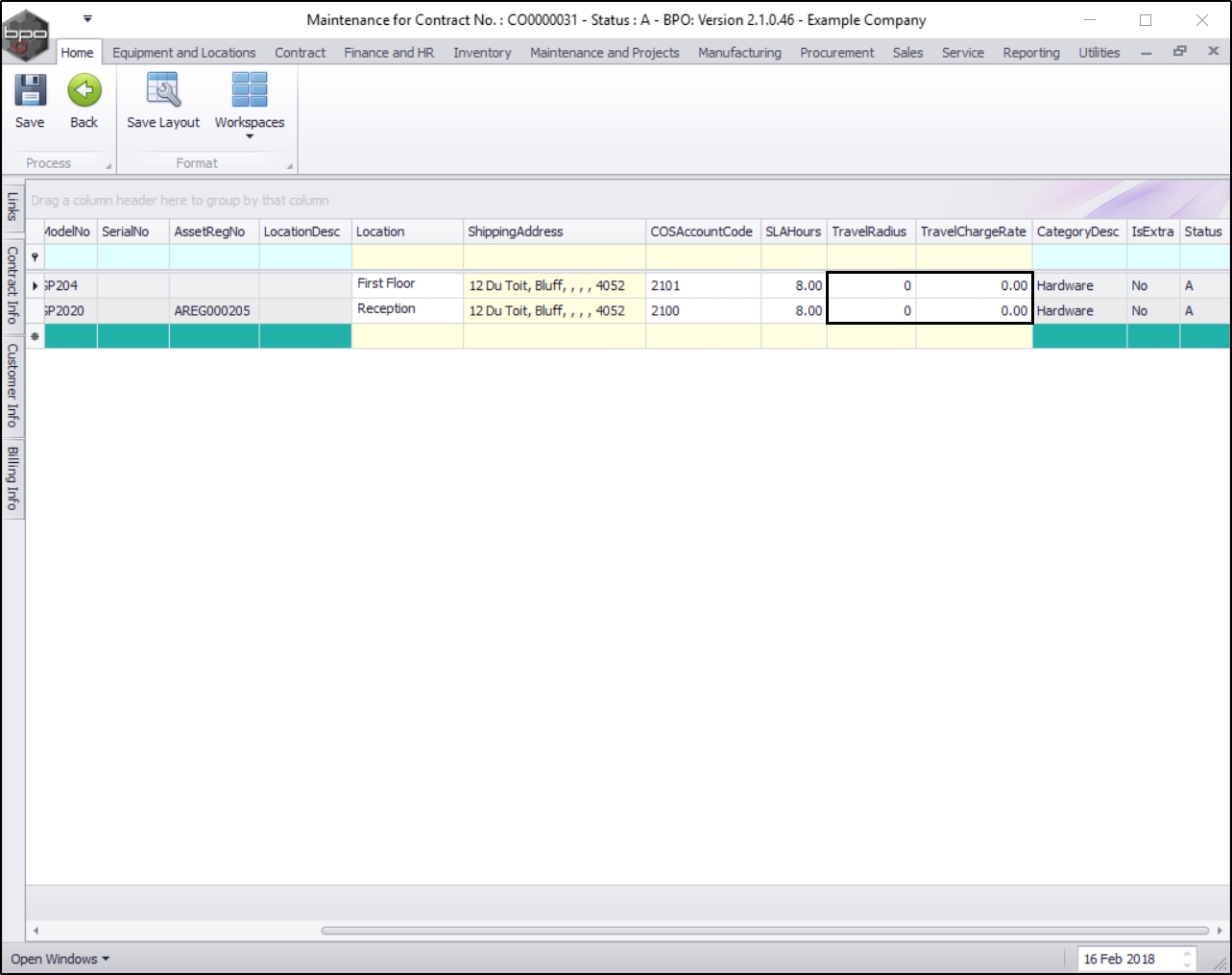Sort by the CategoryDesc column header
The image size is (1232, 975).
click(x=1079, y=232)
